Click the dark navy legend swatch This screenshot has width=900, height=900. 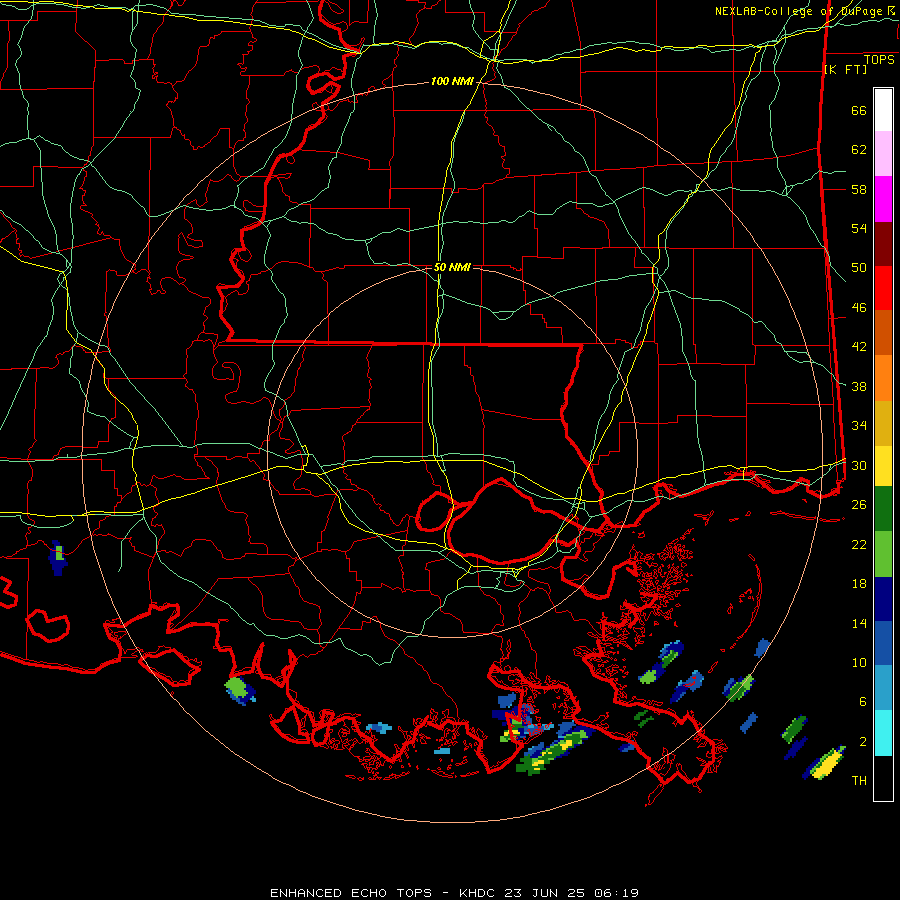pos(883,599)
